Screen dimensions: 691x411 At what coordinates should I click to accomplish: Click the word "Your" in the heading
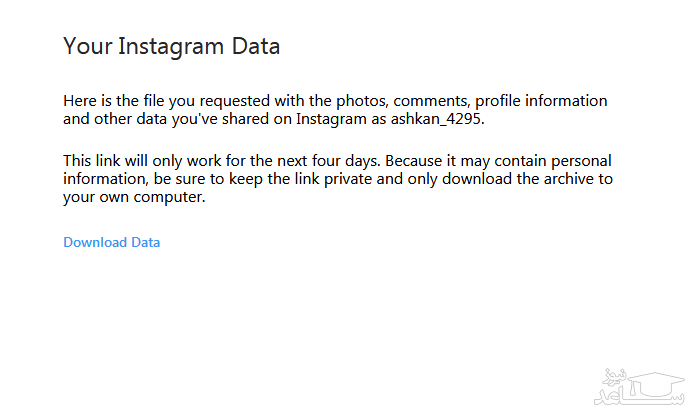coord(83,46)
